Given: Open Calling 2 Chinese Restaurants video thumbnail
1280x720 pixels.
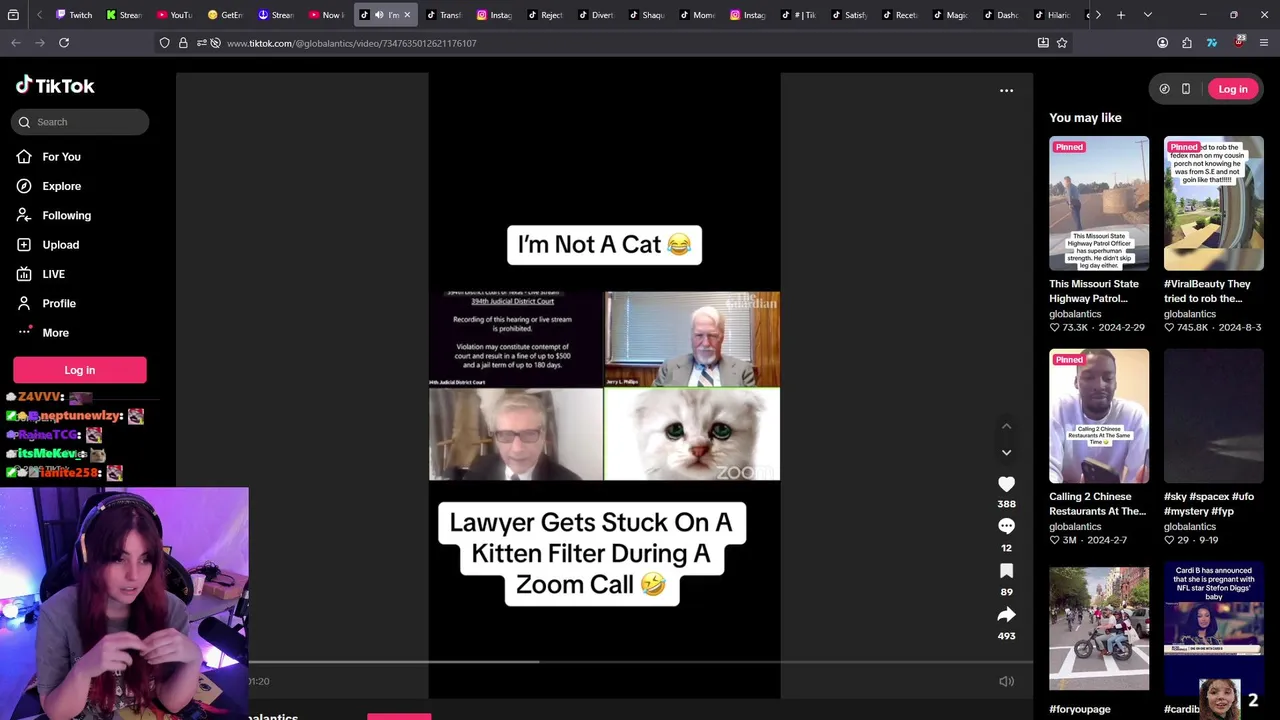Looking at the screenshot, I should 1099,416.
